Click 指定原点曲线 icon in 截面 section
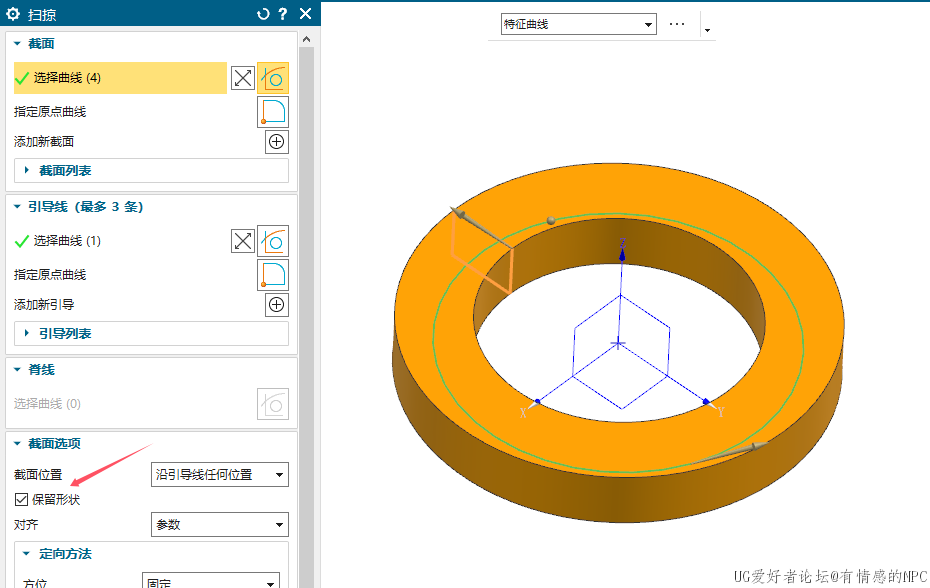This screenshot has height=588, width=930. coord(273,112)
